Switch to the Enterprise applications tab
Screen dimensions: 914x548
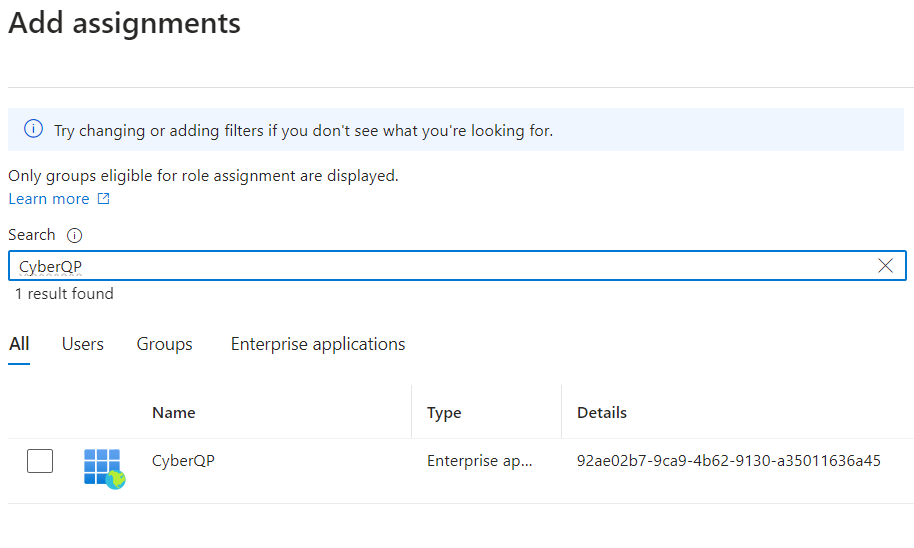click(318, 344)
